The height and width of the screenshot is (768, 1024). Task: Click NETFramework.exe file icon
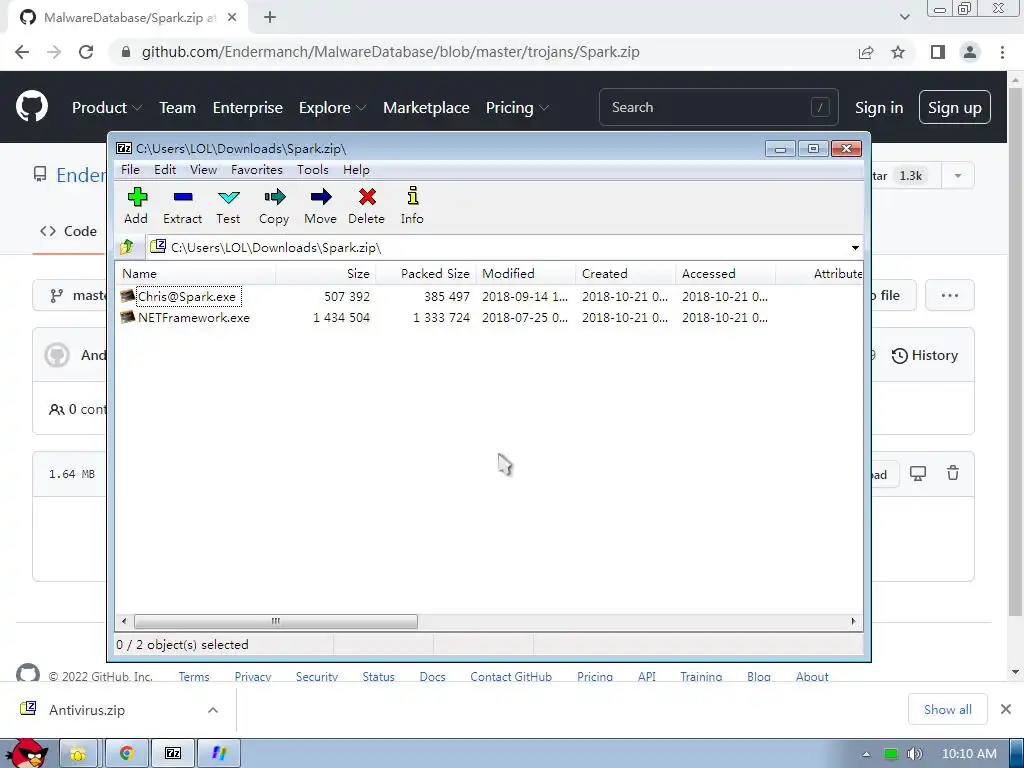click(x=127, y=317)
